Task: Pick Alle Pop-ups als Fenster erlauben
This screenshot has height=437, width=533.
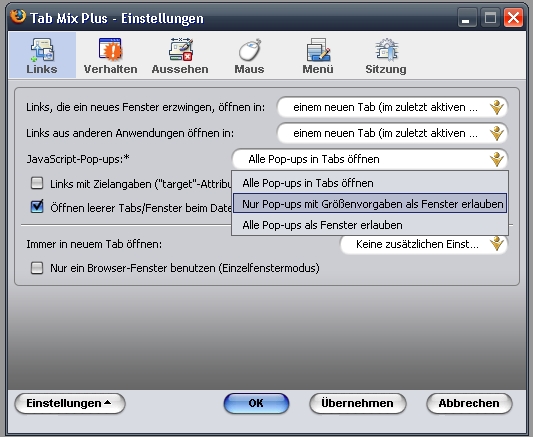Action: 370,225
